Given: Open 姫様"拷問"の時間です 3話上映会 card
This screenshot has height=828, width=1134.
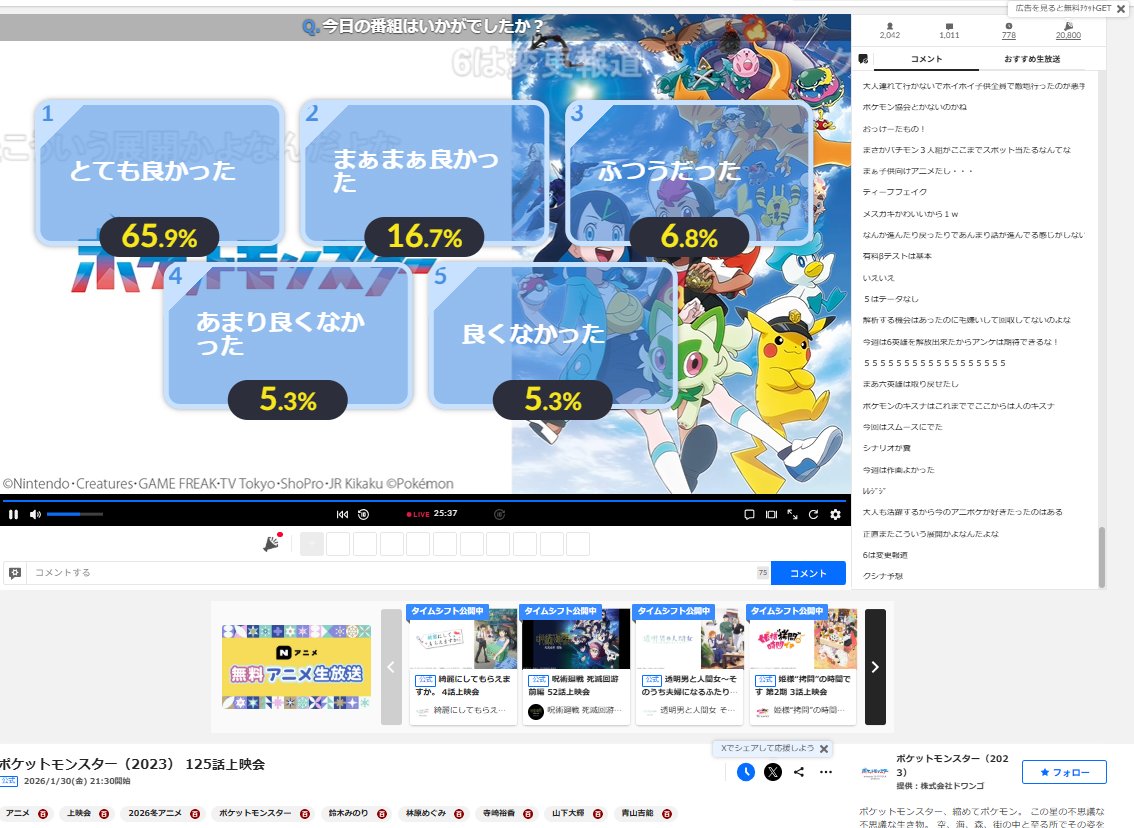Looking at the screenshot, I should (x=803, y=665).
